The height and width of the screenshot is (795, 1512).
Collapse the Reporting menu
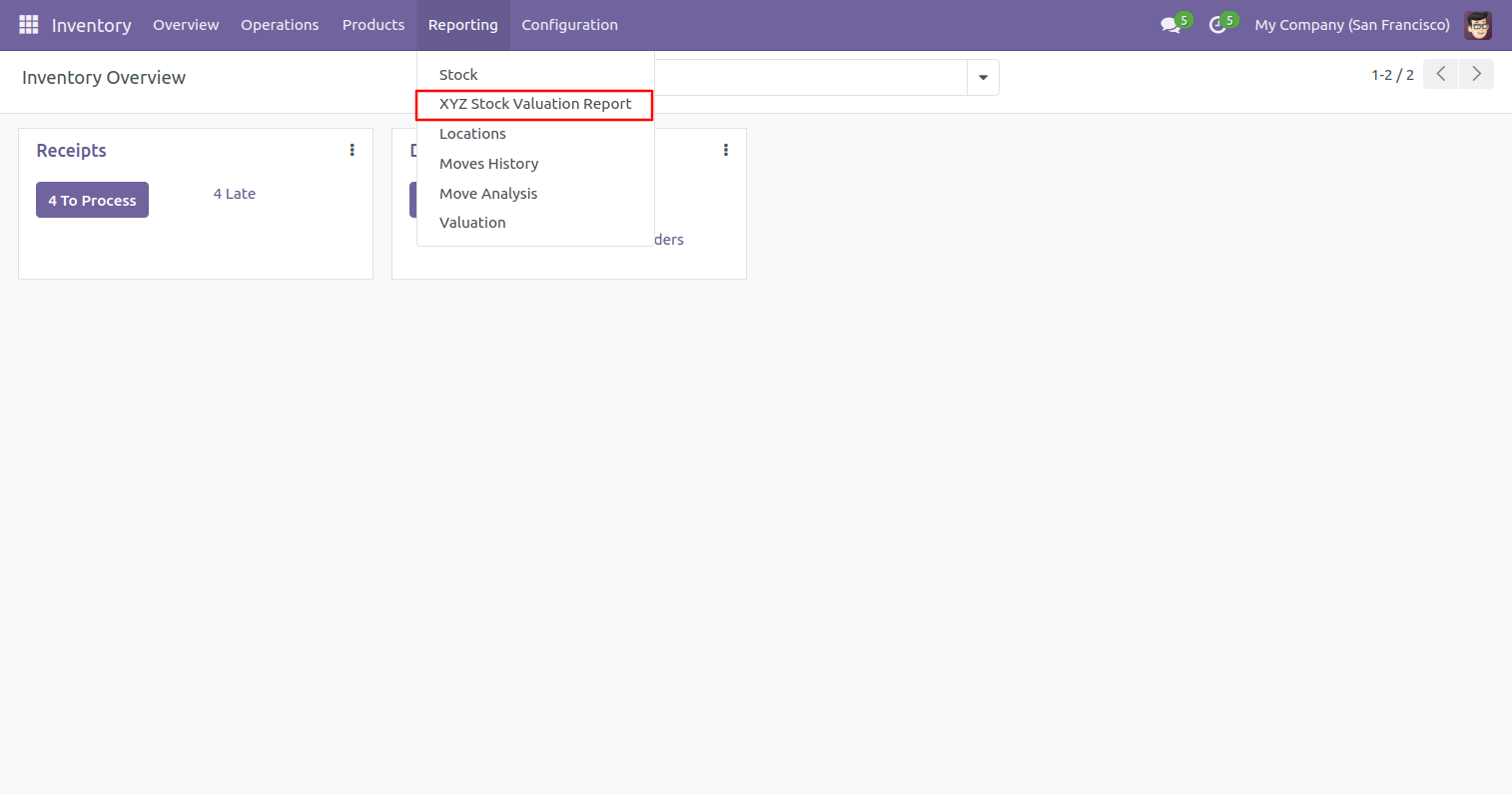[463, 25]
